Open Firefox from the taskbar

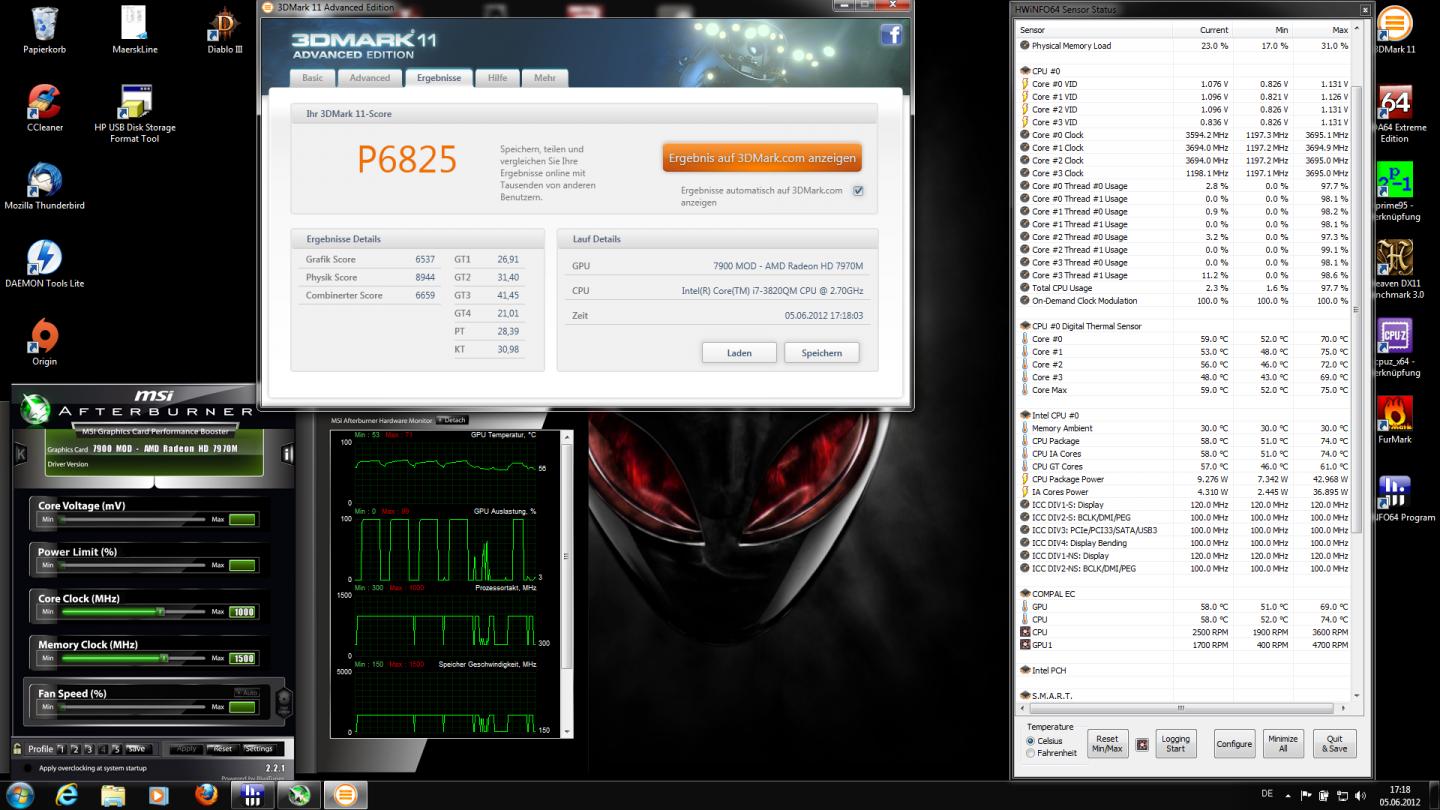pyautogui.click(x=206, y=795)
